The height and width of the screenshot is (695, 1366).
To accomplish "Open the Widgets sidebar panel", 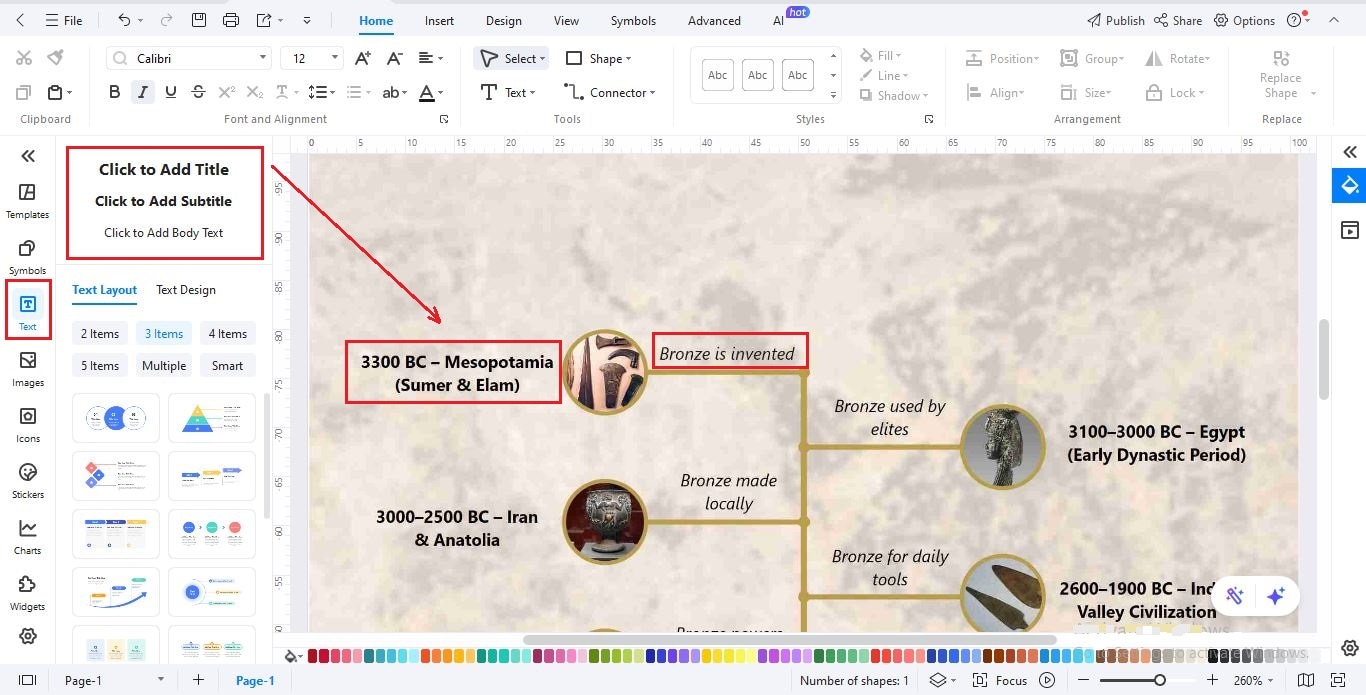I will click(x=28, y=592).
